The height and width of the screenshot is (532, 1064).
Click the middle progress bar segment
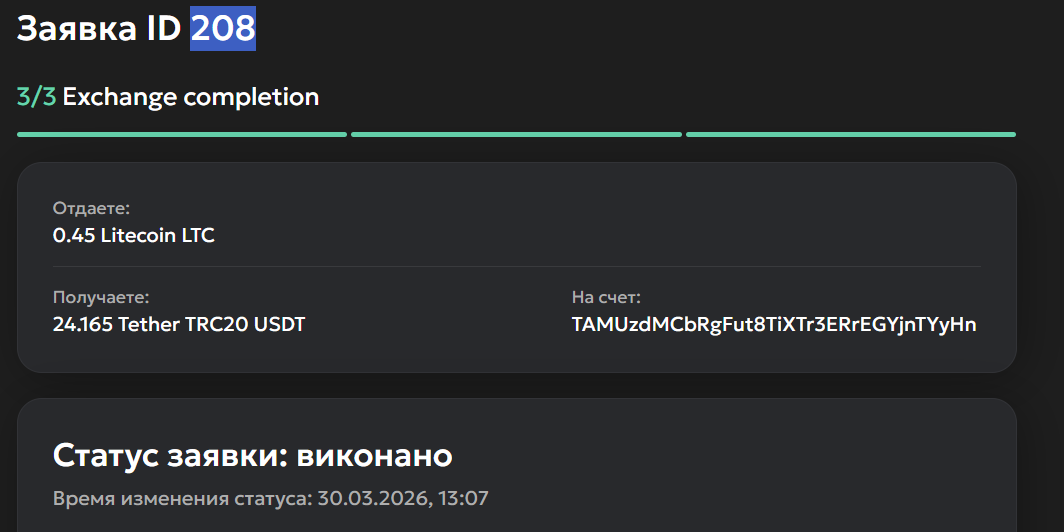tap(516, 134)
